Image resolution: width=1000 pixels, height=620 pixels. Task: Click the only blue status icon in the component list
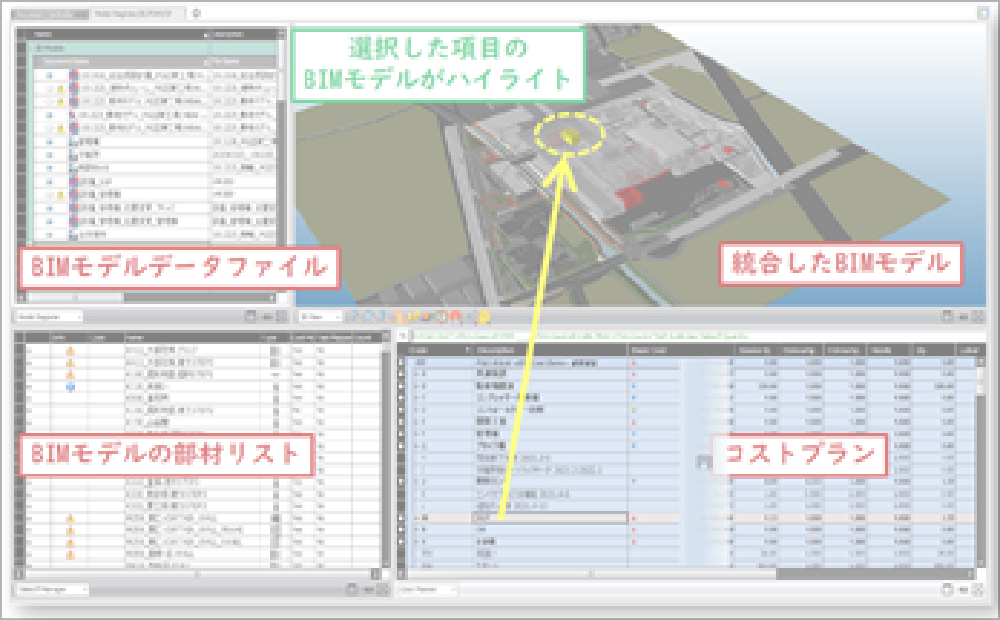[x=70, y=387]
